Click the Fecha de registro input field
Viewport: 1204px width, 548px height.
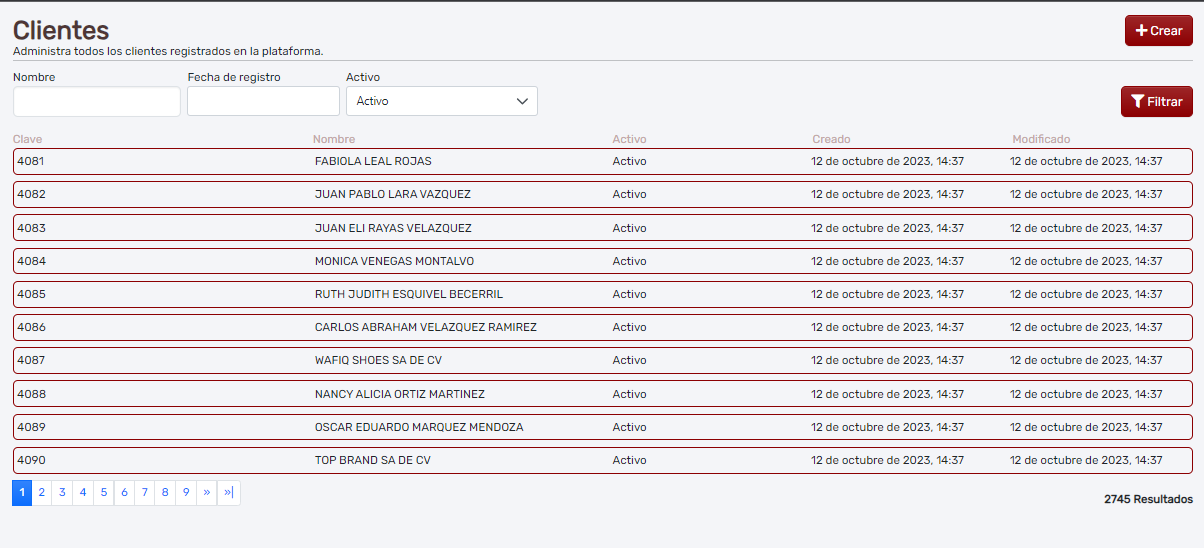pyautogui.click(x=263, y=101)
